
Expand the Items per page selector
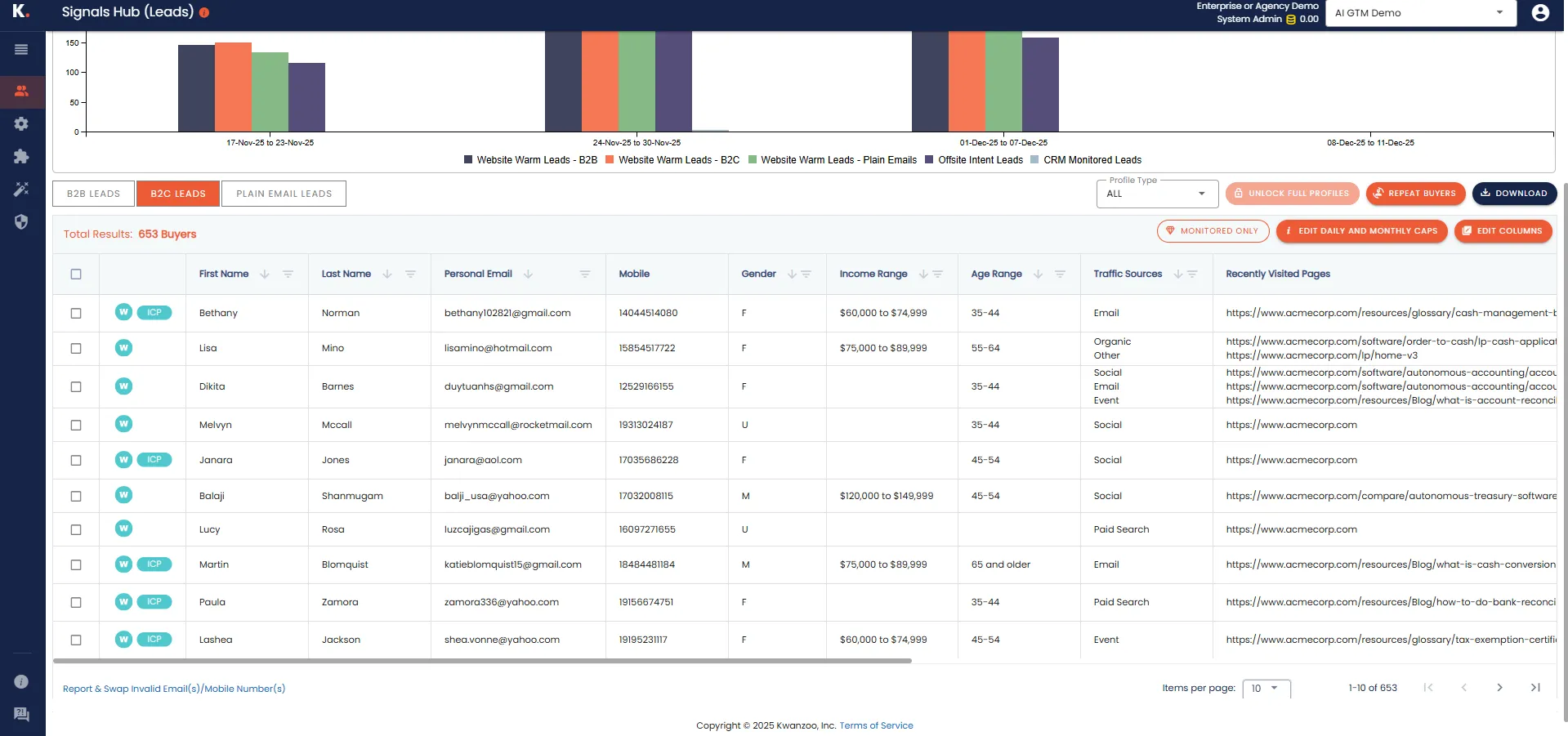(x=1266, y=689)
